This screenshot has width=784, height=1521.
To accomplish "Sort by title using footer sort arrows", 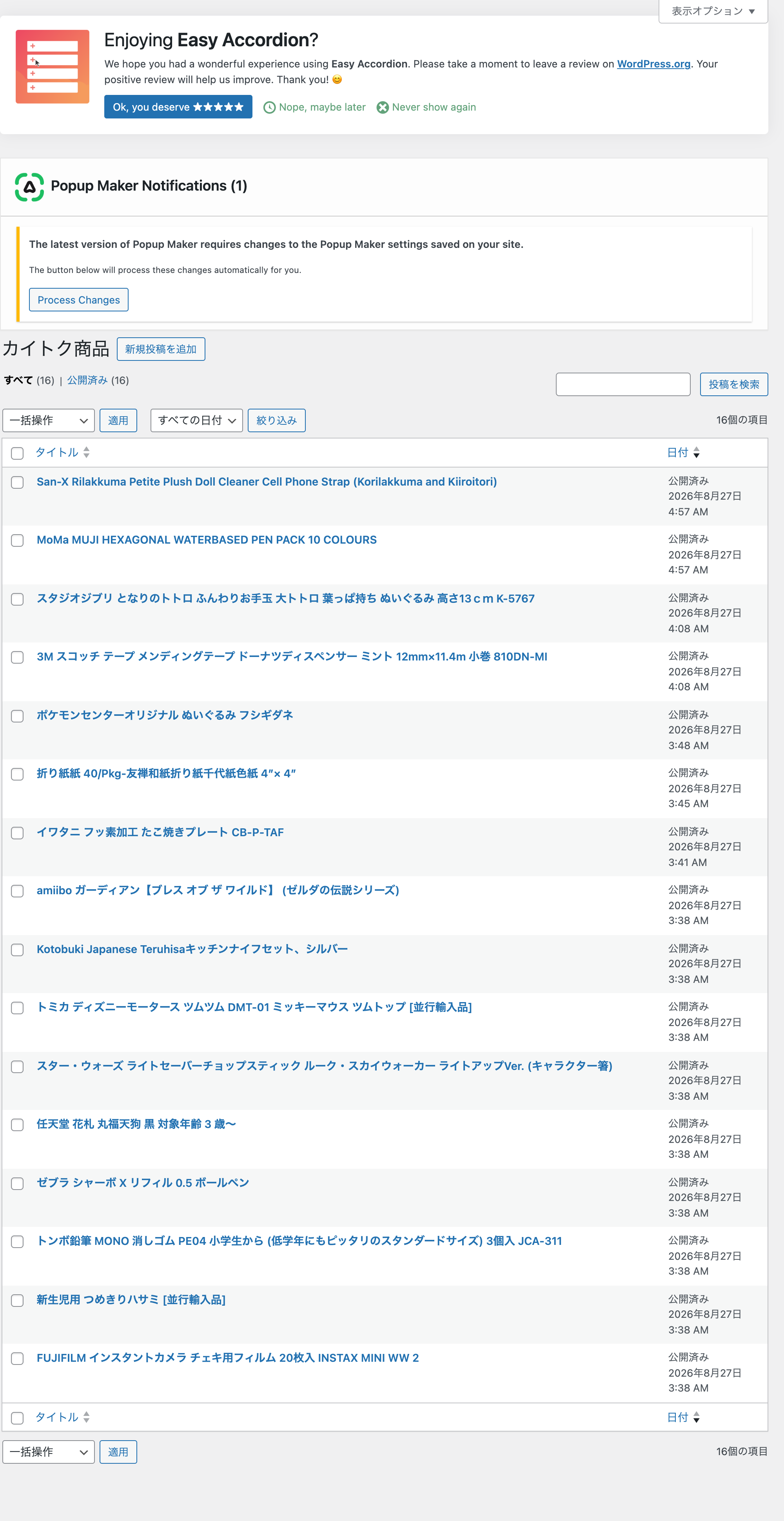I will (x=87, y=1417).
